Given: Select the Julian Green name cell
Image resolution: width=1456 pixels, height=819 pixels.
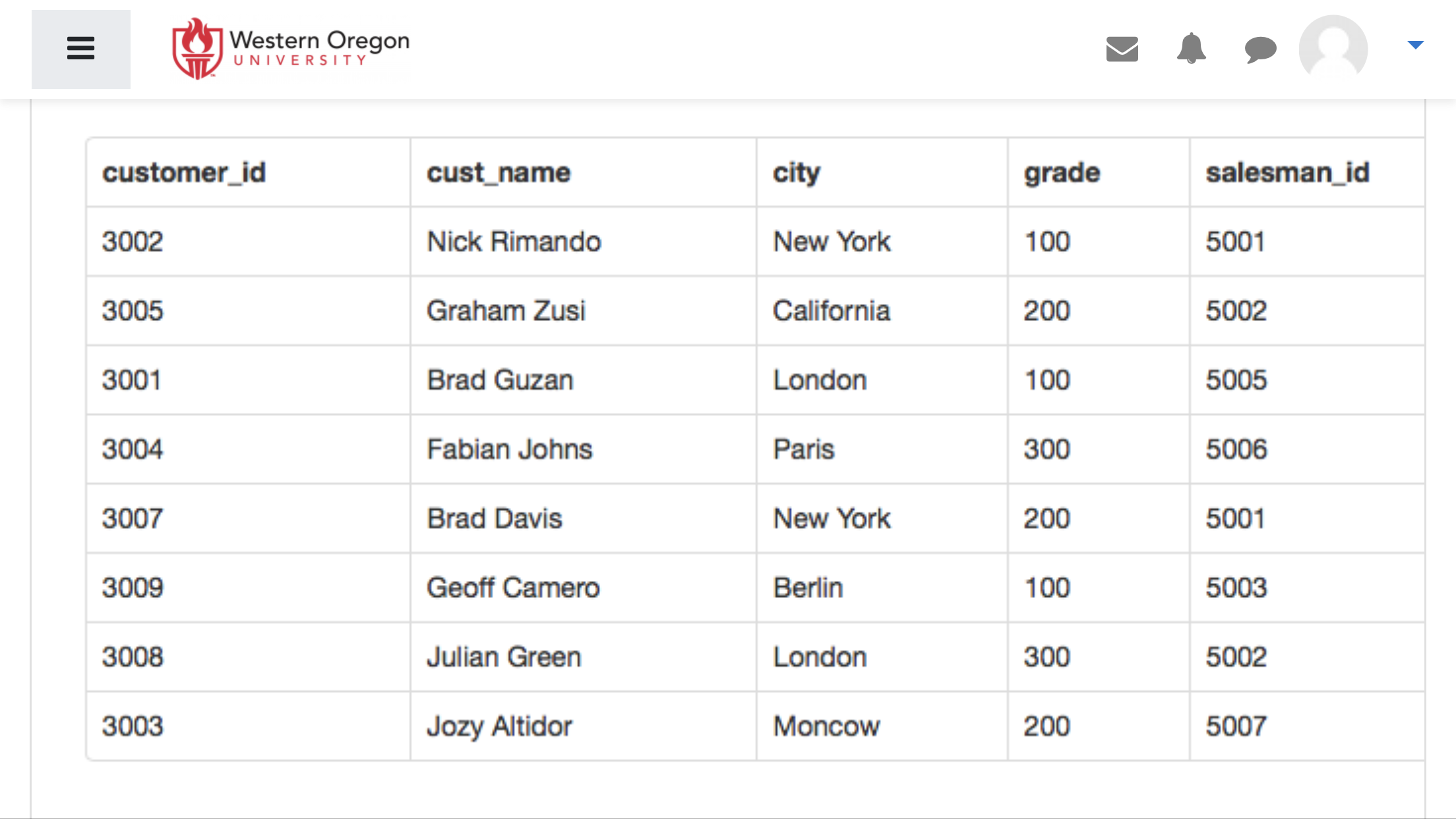Looking at the screenshot, I should pyautogui.click(x=583, y=657).
